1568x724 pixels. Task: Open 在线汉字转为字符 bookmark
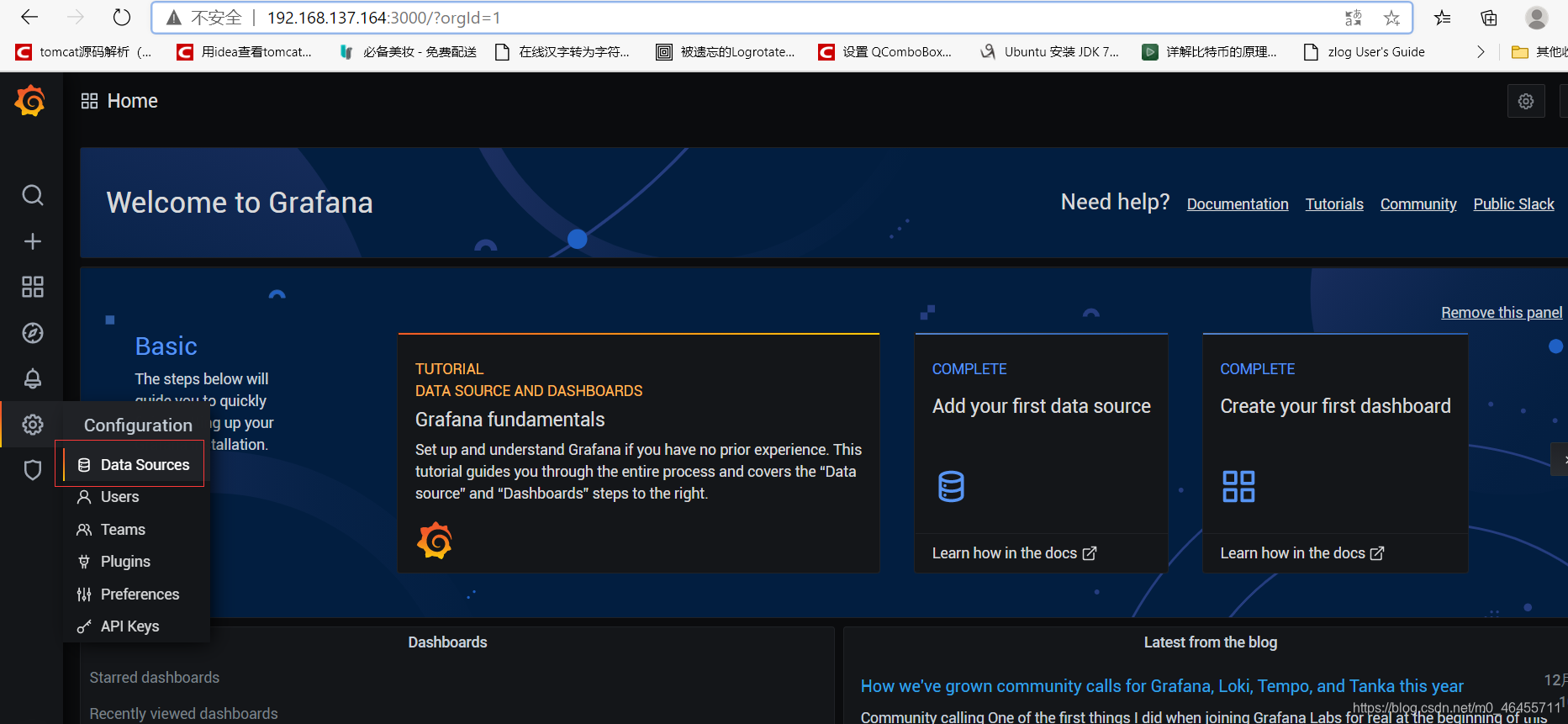pyautogui.click(x=562, y=52)
